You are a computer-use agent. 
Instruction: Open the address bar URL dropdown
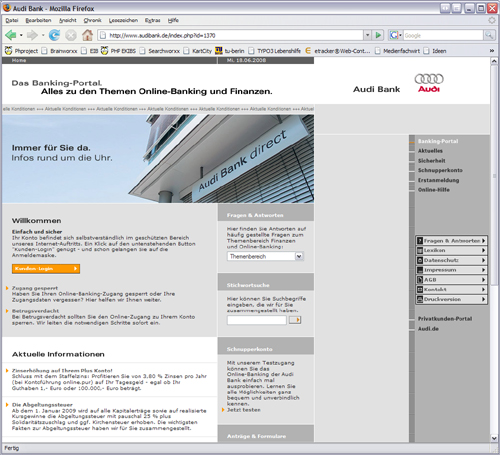tap(367, 35)
